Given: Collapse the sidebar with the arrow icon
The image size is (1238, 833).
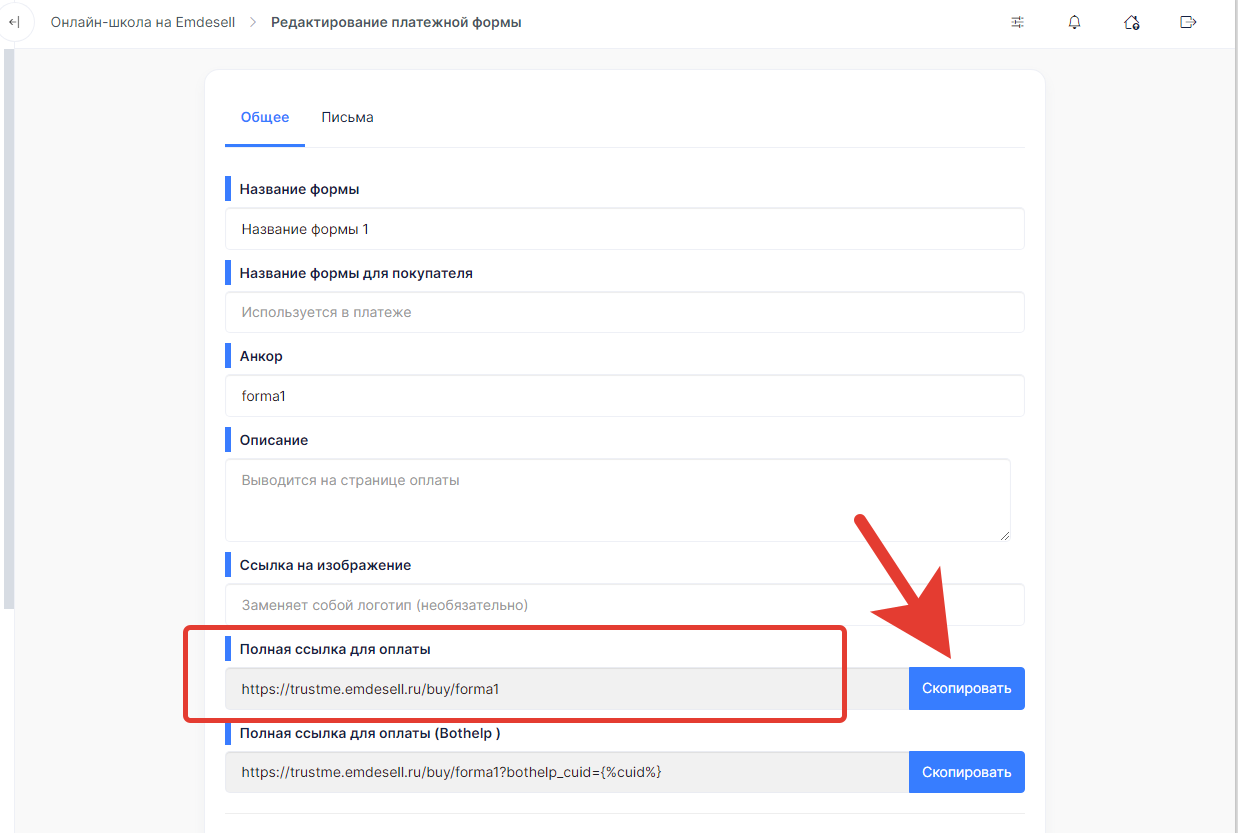Looking at the screenshot, I should click(14, 22).
